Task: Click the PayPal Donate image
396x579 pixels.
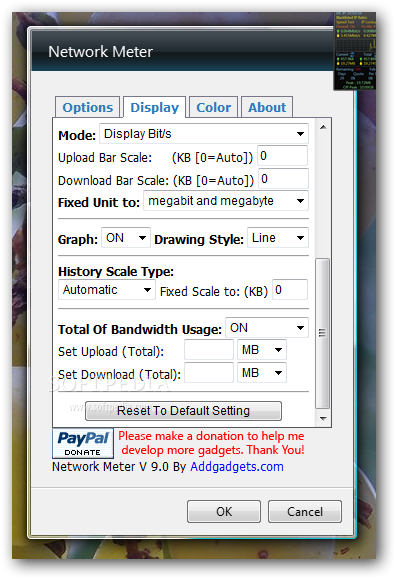Action: point(83,443)
